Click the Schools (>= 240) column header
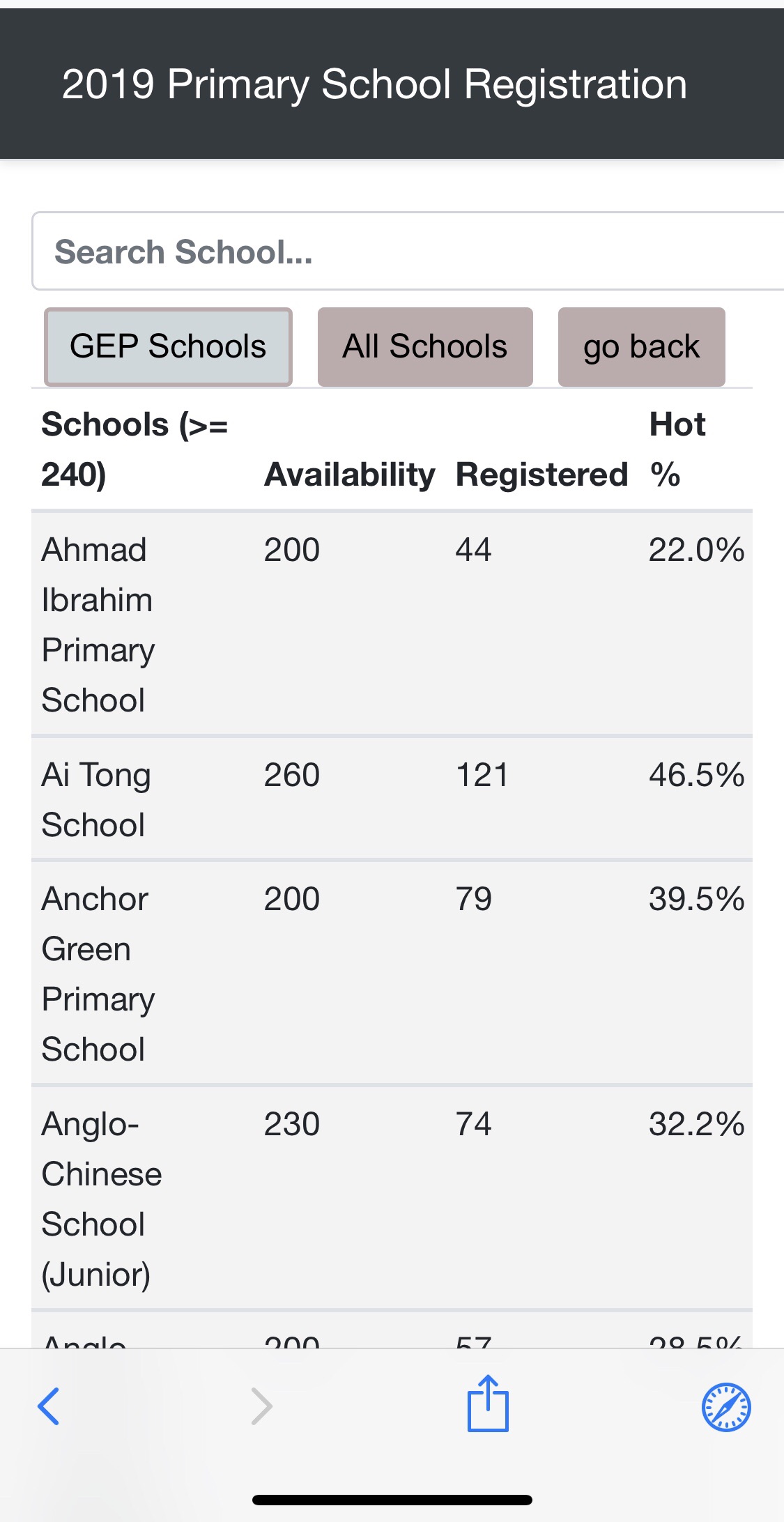This screenshot has width=784, height=1522. [x=135, y=449]
